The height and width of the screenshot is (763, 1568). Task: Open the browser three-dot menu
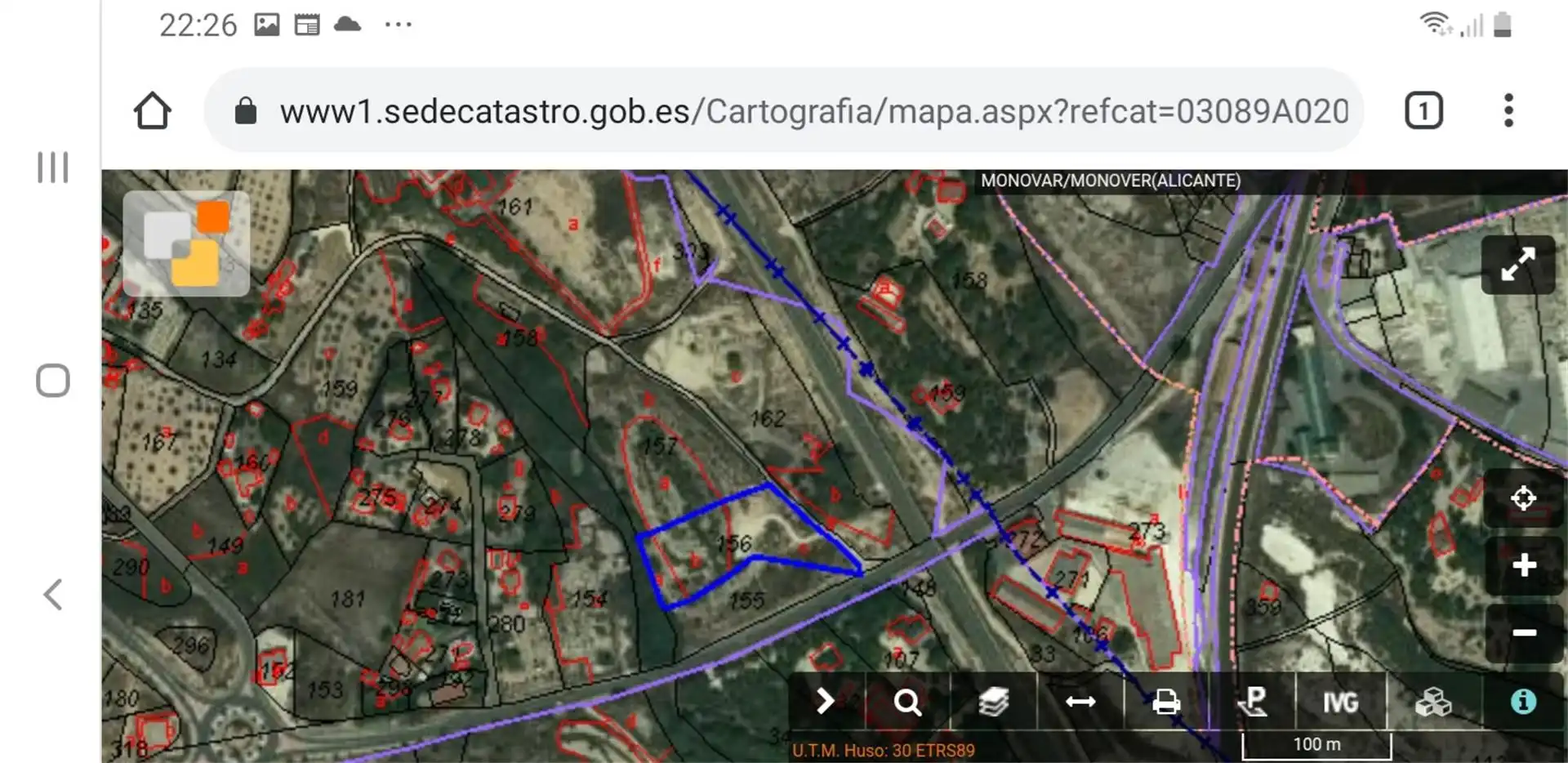click(x=1508, y=110)
